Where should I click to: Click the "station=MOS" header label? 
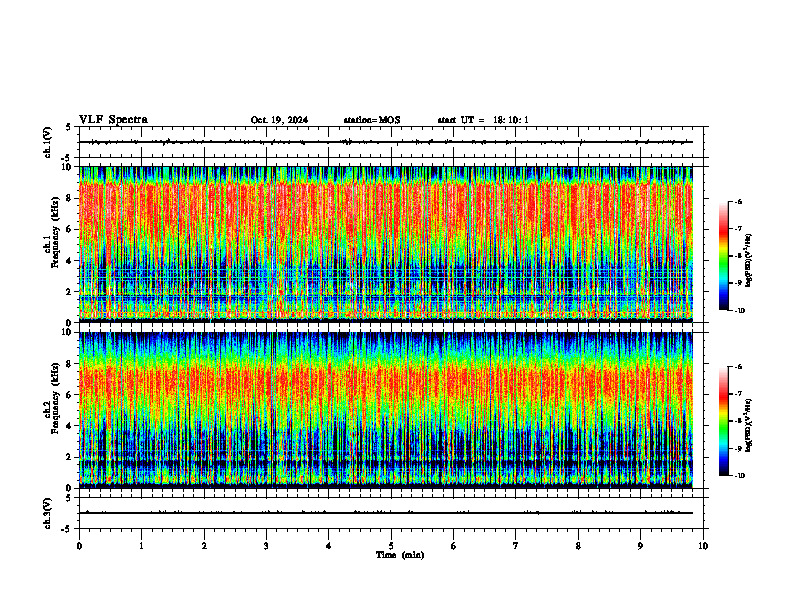pos(372,120)
